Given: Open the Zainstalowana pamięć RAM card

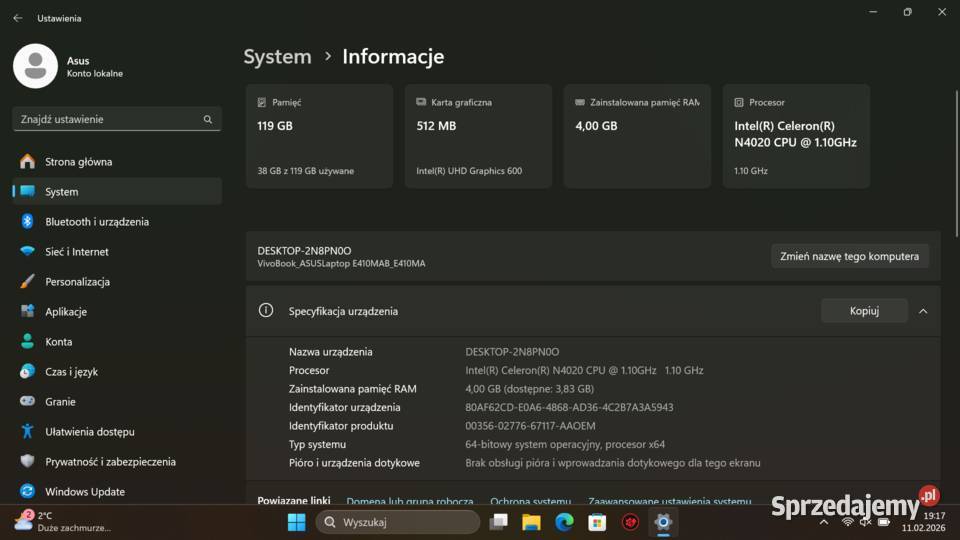Looking at the screenshot, I should point(637,136).
